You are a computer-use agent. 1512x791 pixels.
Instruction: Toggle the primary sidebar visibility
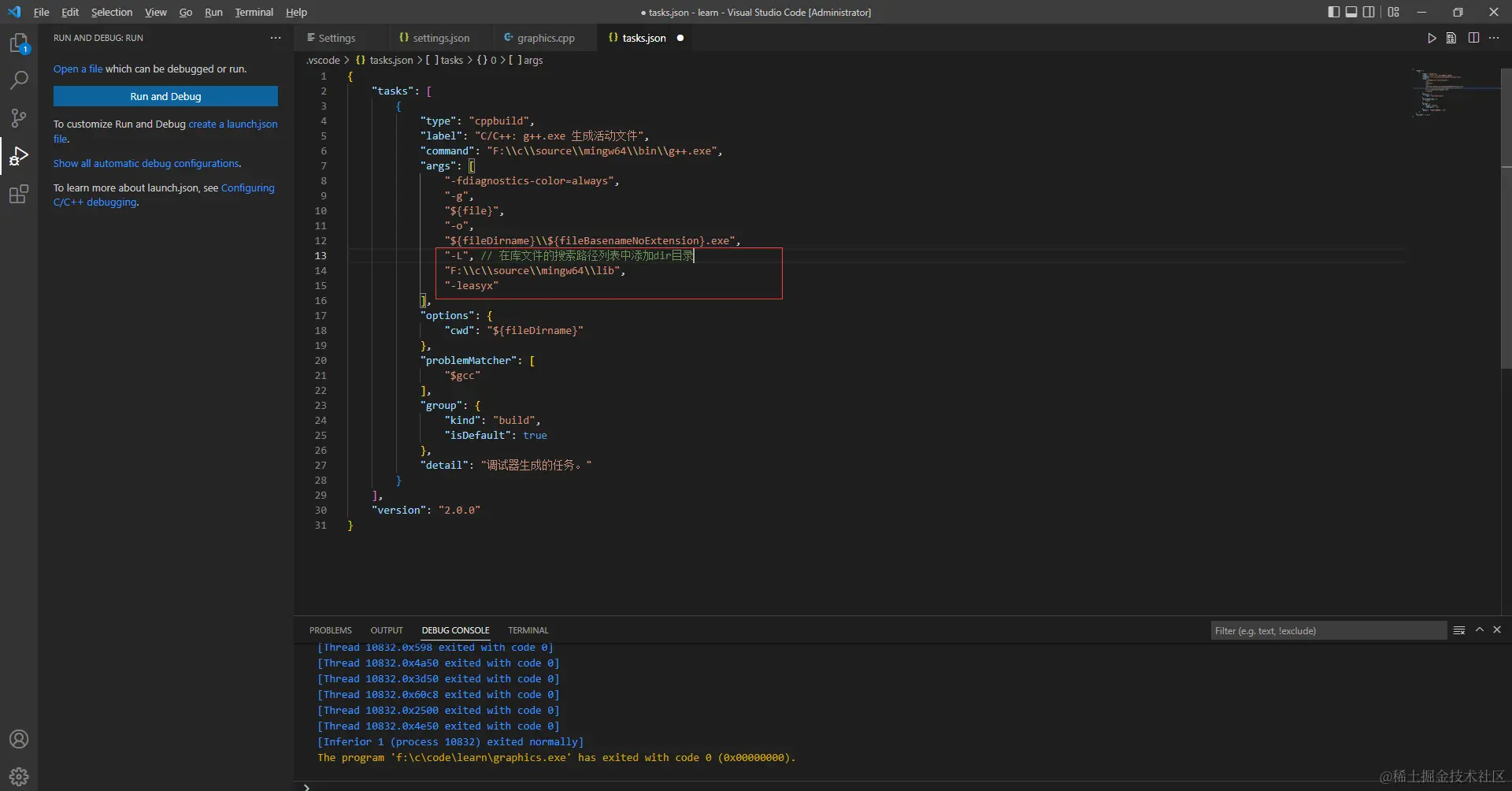coord(1333,12)
